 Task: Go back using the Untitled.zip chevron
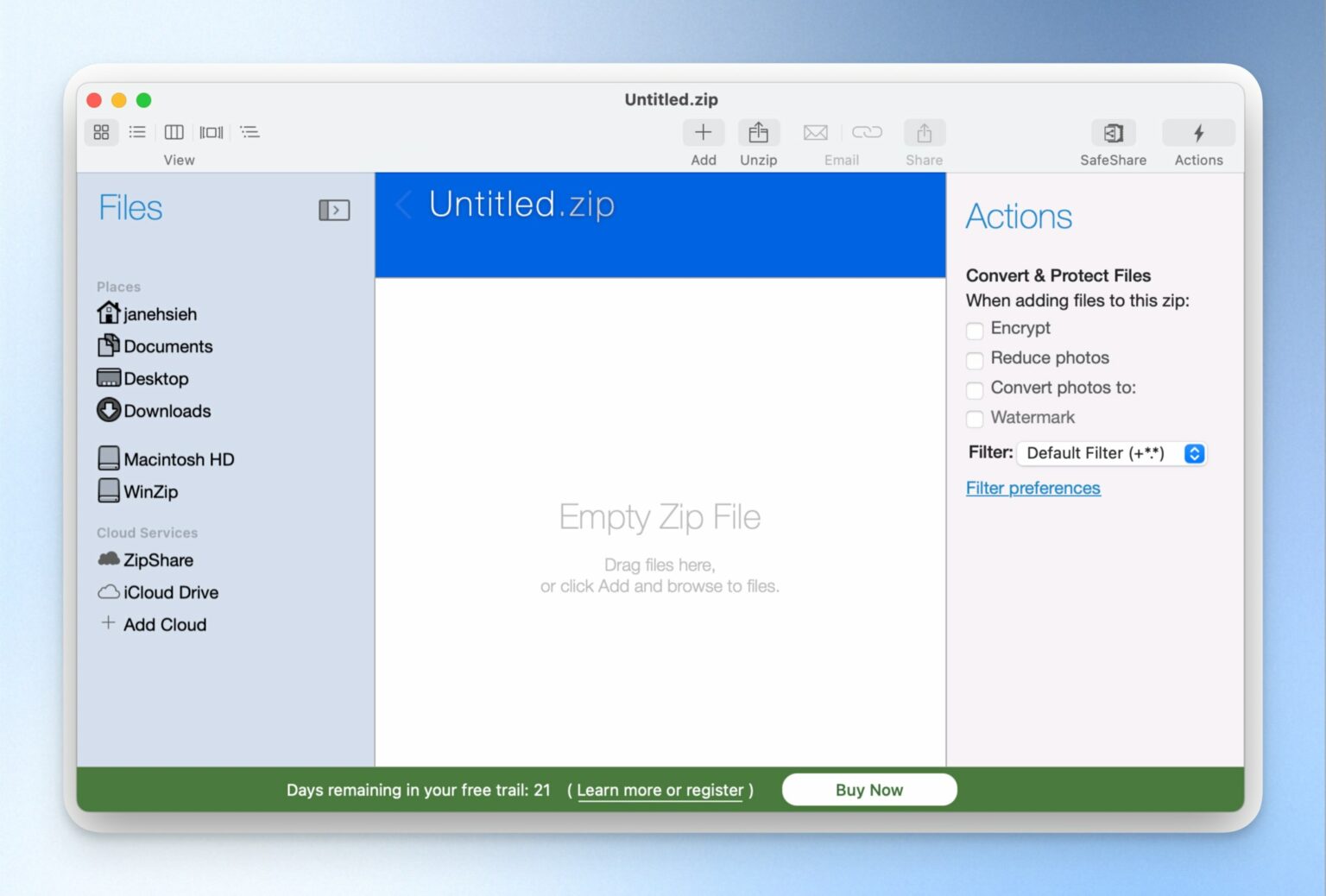[403, 205]
